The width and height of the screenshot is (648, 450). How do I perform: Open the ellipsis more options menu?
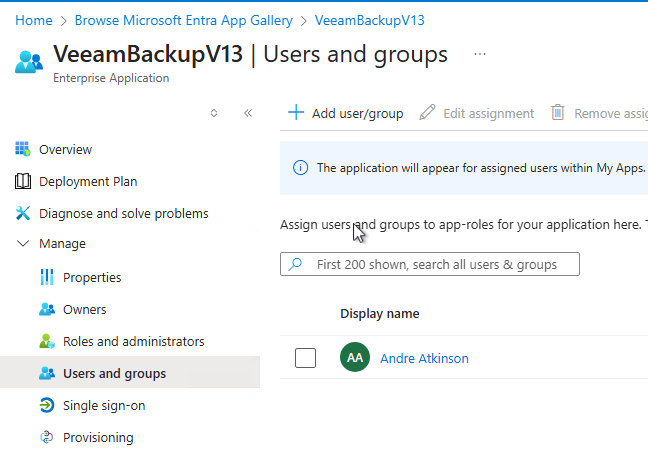(480, 54)
